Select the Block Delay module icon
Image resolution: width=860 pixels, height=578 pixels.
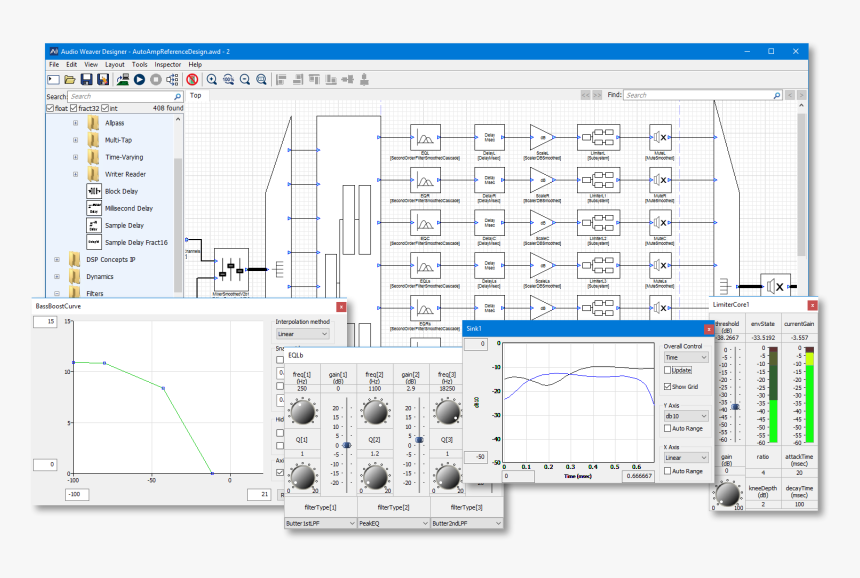click(94, 191)
